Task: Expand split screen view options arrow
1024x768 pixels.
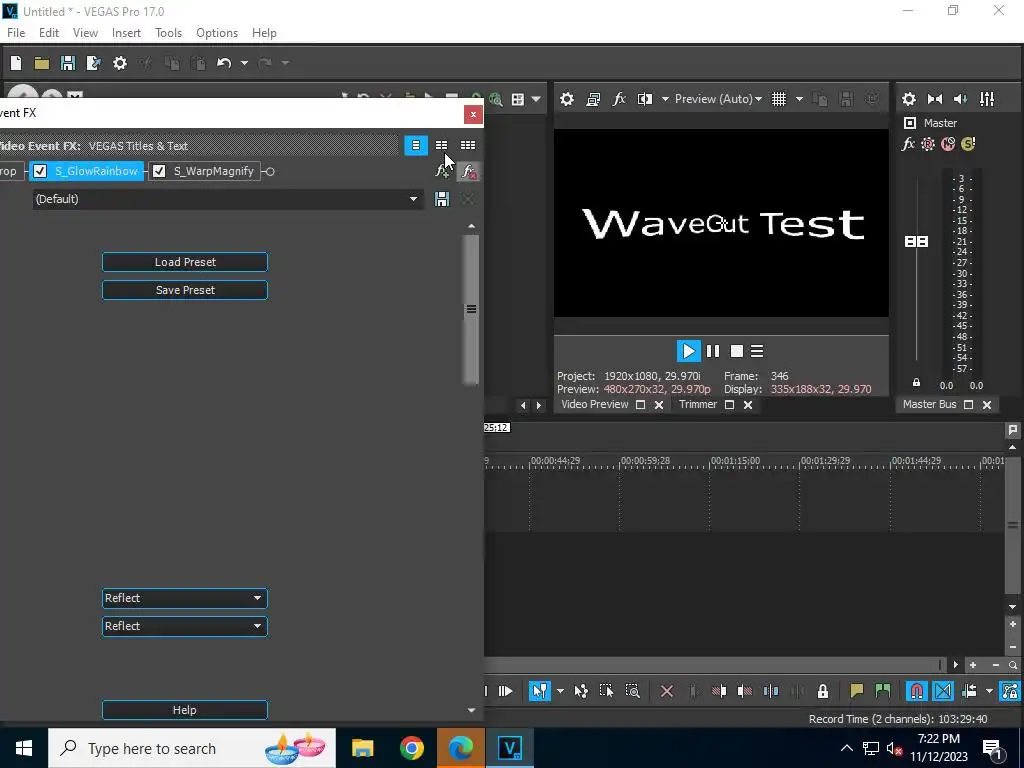Action: (665, 99)
